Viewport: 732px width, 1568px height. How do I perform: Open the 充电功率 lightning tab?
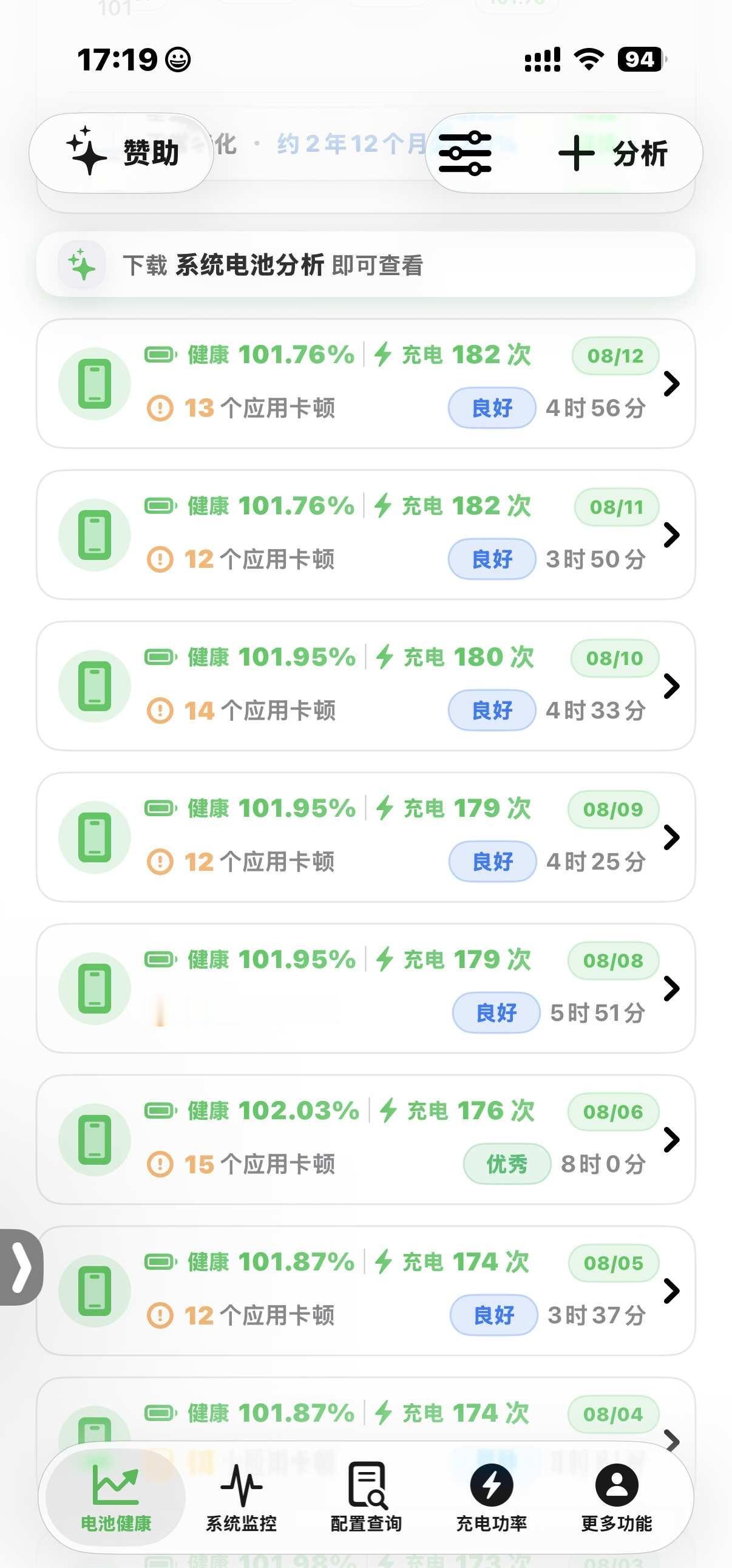(492, 1497)
